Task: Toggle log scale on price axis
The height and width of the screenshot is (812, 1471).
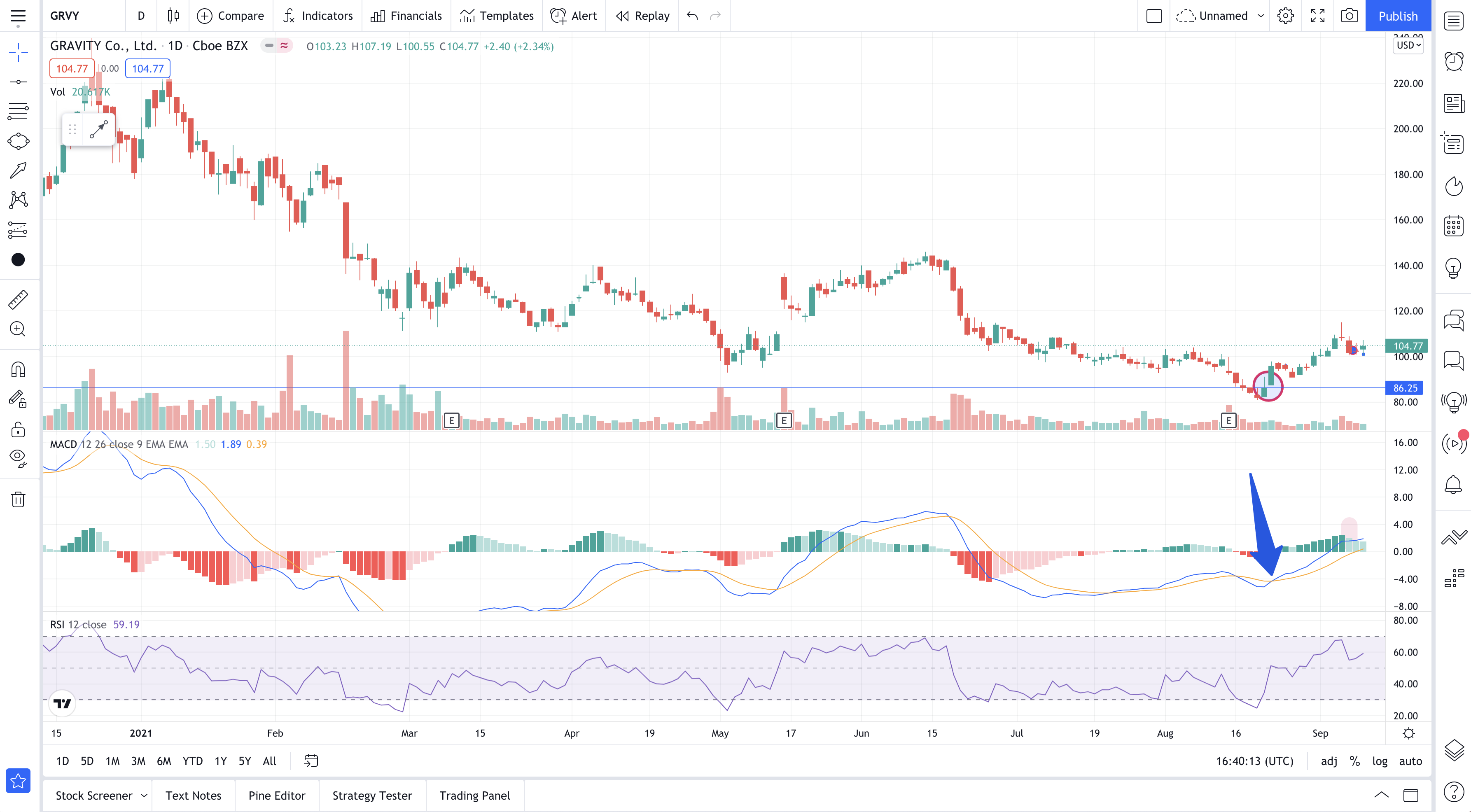Action: pyautogui.click(x=1380, y=761)
